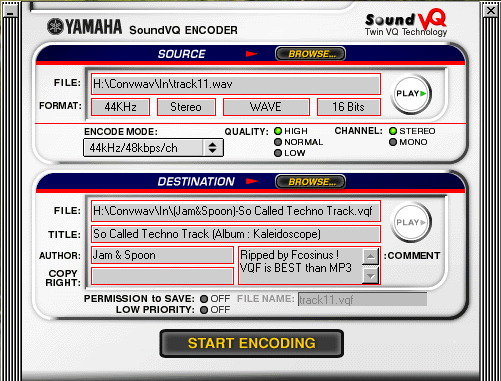Open the ENCODE MODE dropdown
Viewport: 501px width, 381px height.
coord(153,148)
